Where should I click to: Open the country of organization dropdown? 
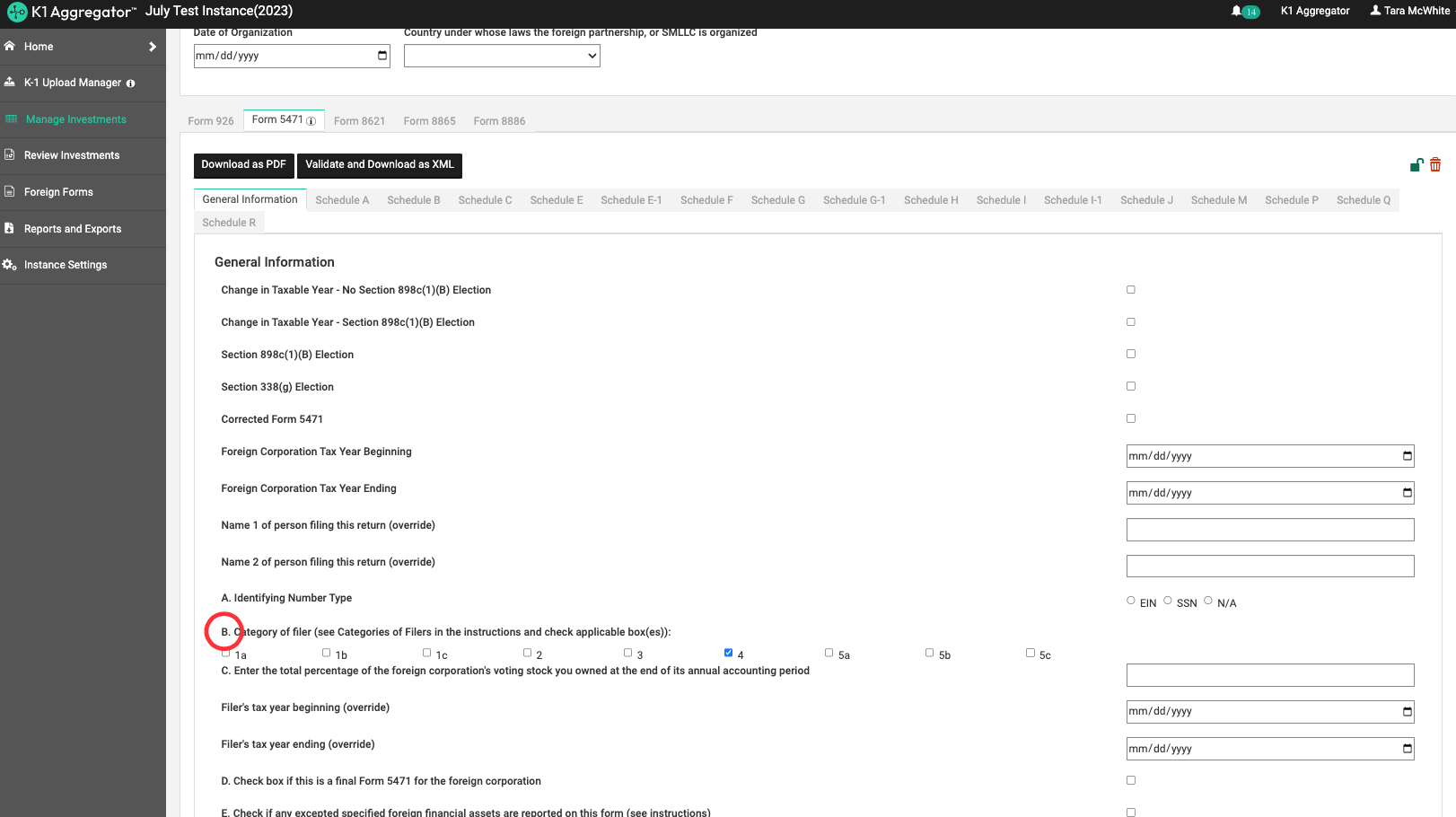click(x=502, y=56)
